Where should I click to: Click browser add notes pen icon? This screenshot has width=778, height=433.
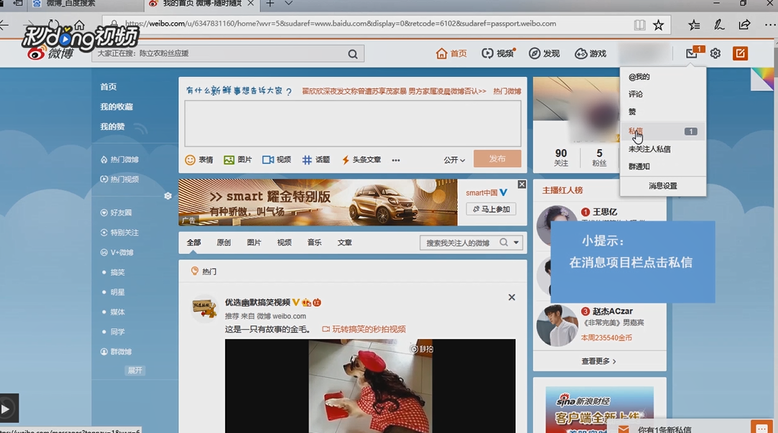click(719, 25)
